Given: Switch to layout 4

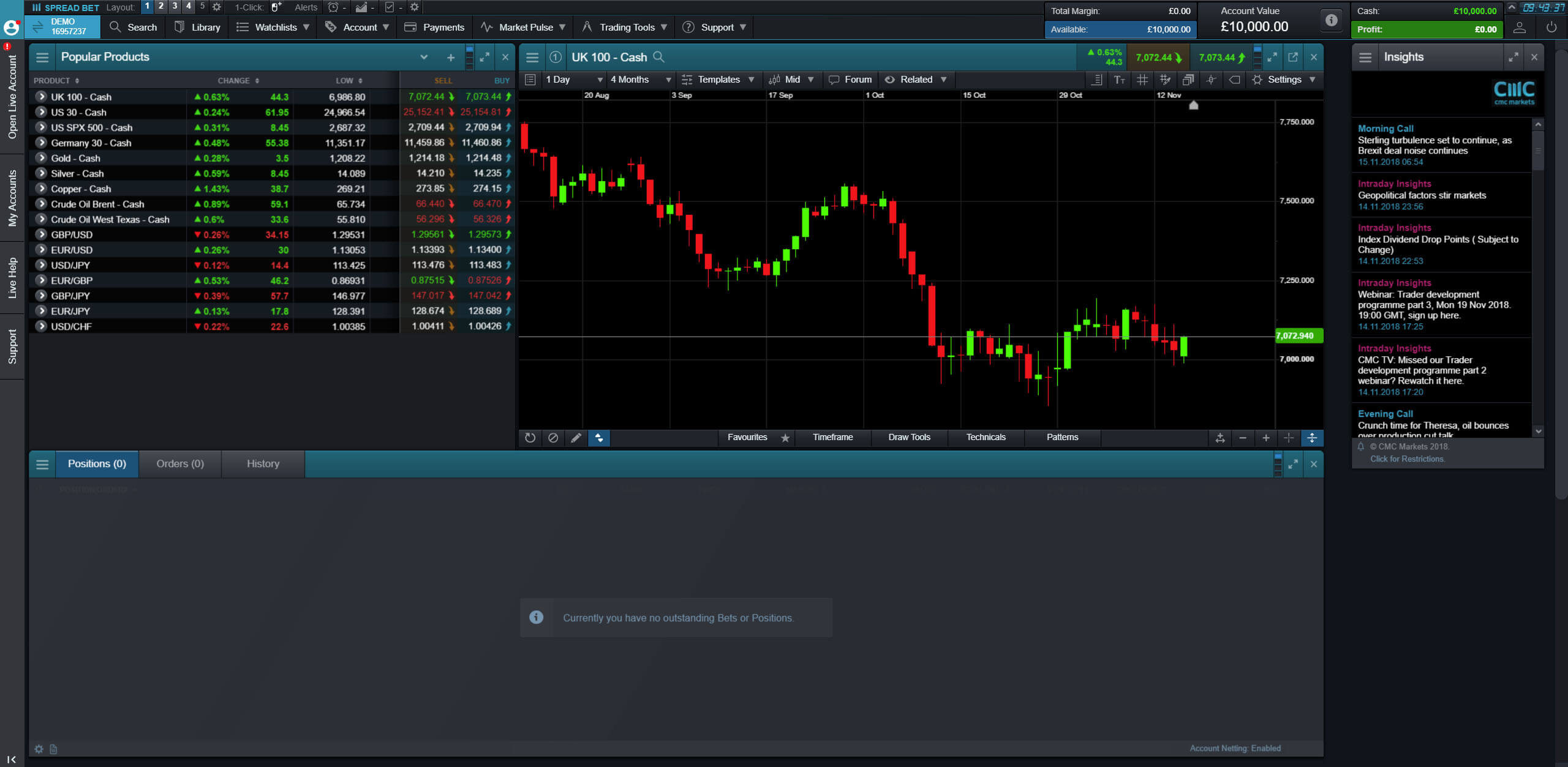Looking at the screenshot, I should (189, 6).
